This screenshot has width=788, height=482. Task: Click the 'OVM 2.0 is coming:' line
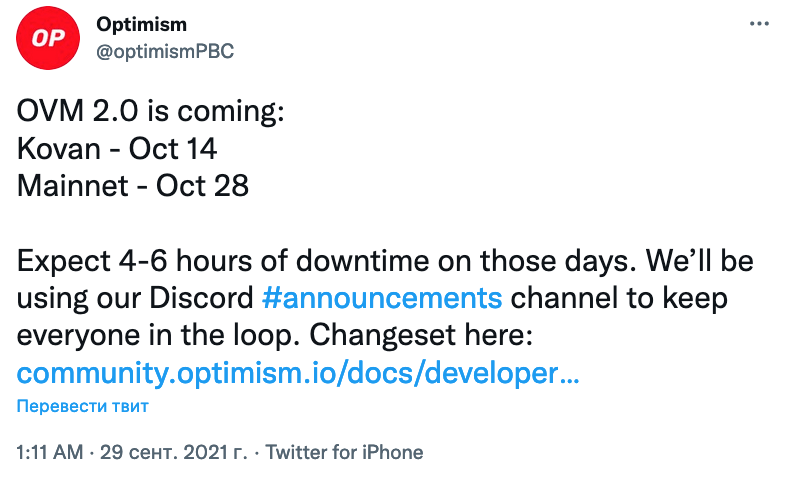click(150, 111)
